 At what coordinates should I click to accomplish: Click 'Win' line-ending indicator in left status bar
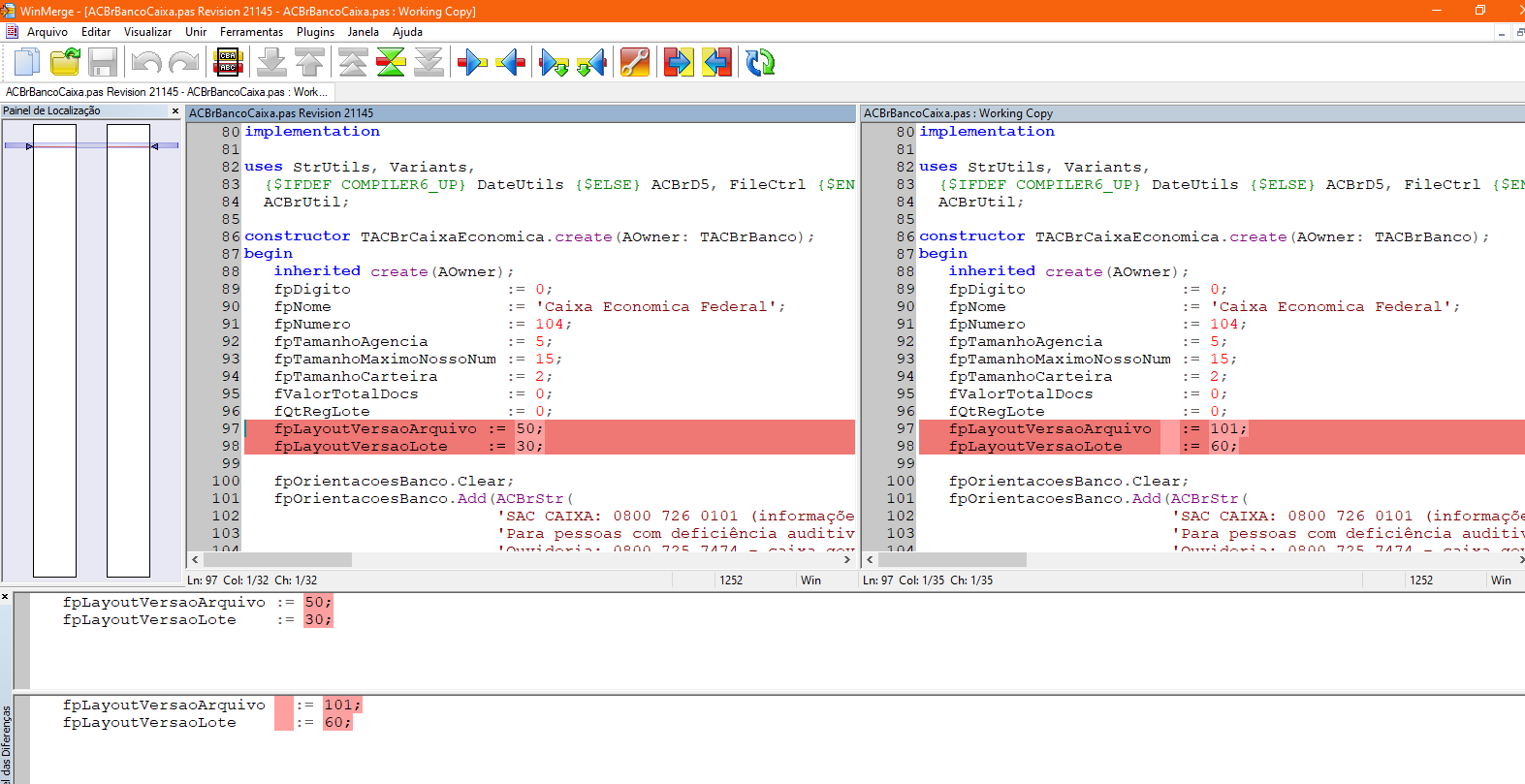(810, 580)
